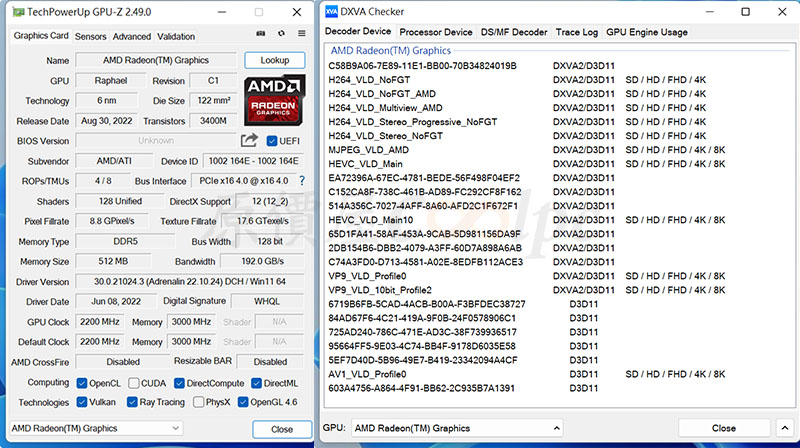Open the DXVA Checker GPU dropdown
Image resolution: width=800 pixels, height=448 pixels.
[x=457, y=428]
